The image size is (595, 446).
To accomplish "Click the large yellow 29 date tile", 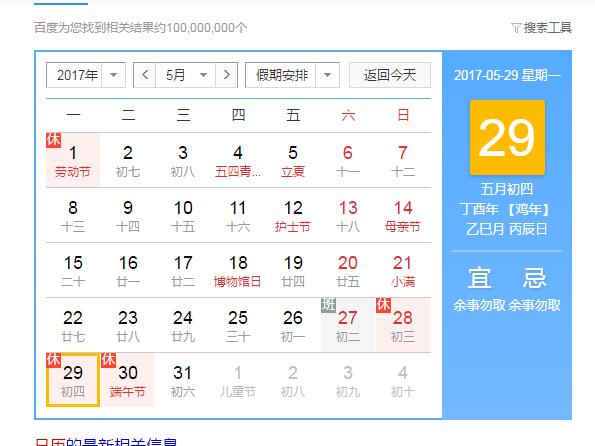I will 507,137.
